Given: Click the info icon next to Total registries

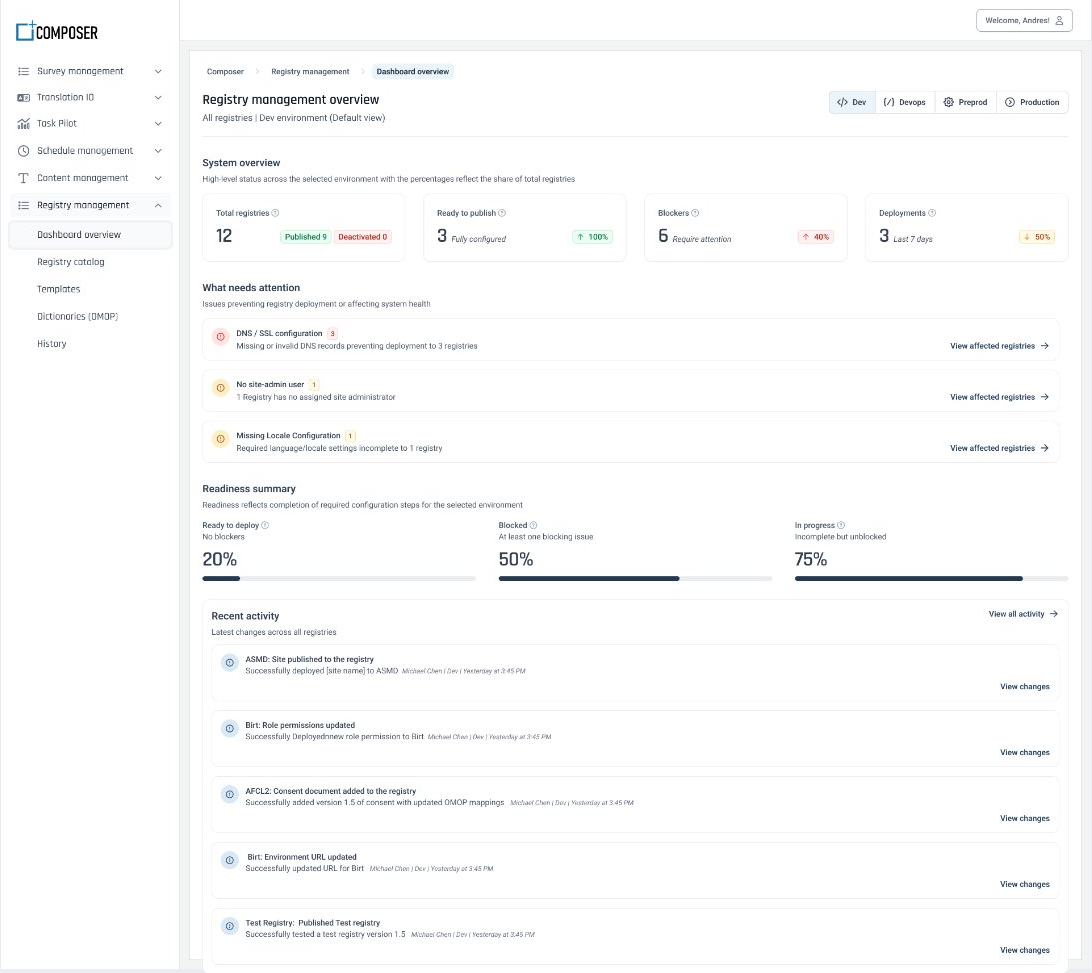Looking at the screenshot, I should coord(275,213).
